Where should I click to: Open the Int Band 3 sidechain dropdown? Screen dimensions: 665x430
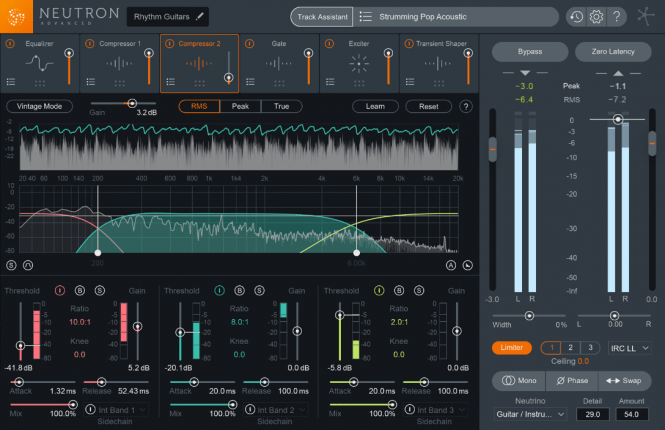436,410
